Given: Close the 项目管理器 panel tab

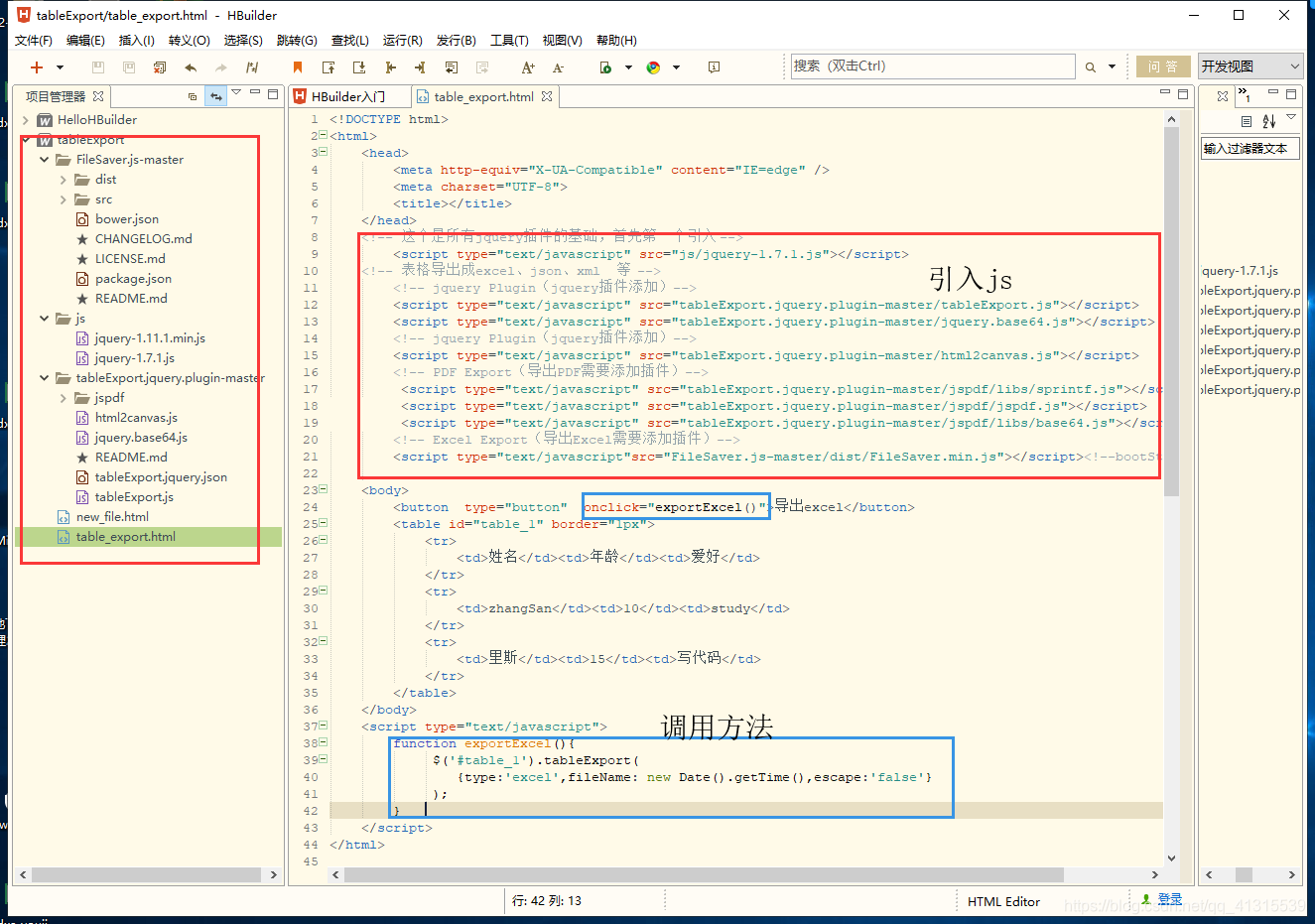Looking at the screenshot, I should [x=98, y=96].
